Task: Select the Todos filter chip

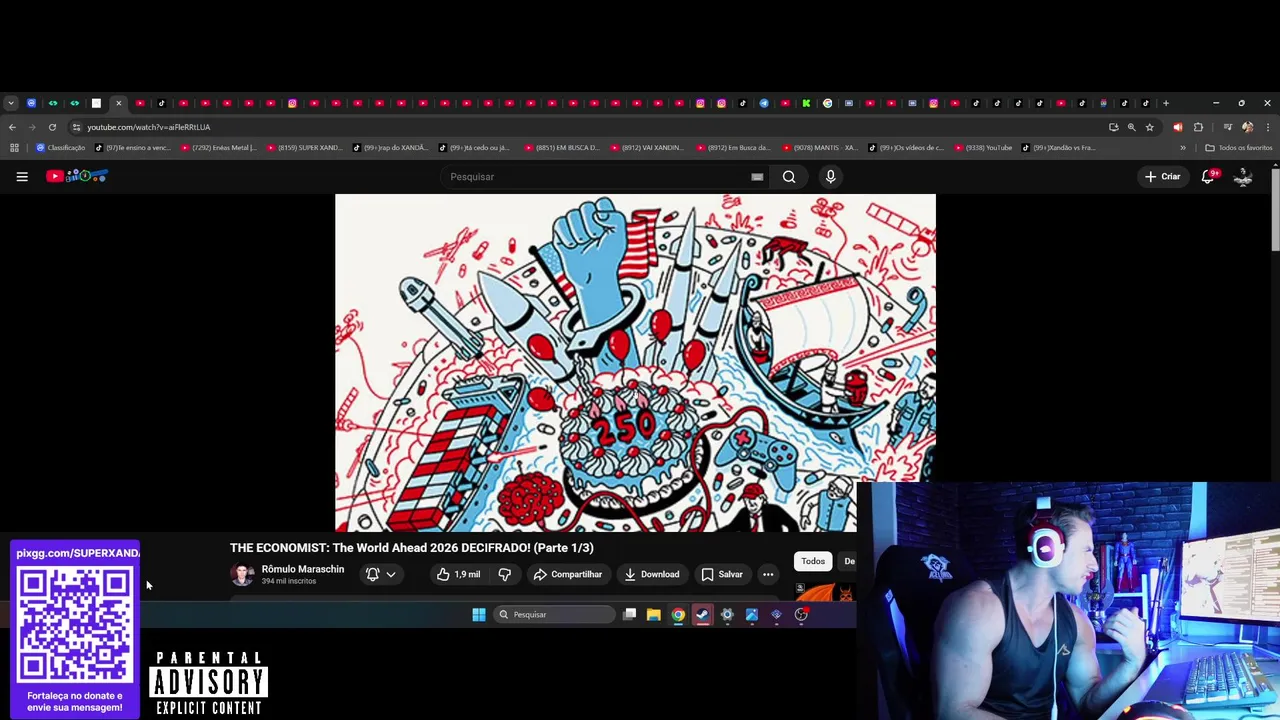Action: (x=813, y=561)
